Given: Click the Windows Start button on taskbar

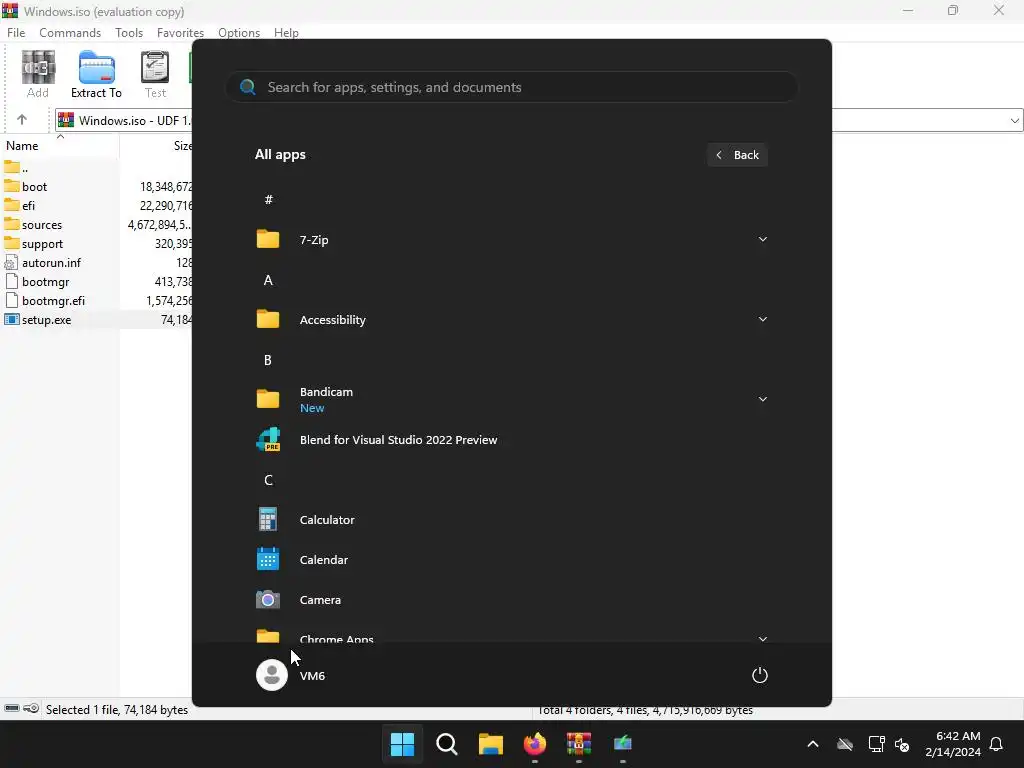Looking at the screenshot, I should [402, 744].
